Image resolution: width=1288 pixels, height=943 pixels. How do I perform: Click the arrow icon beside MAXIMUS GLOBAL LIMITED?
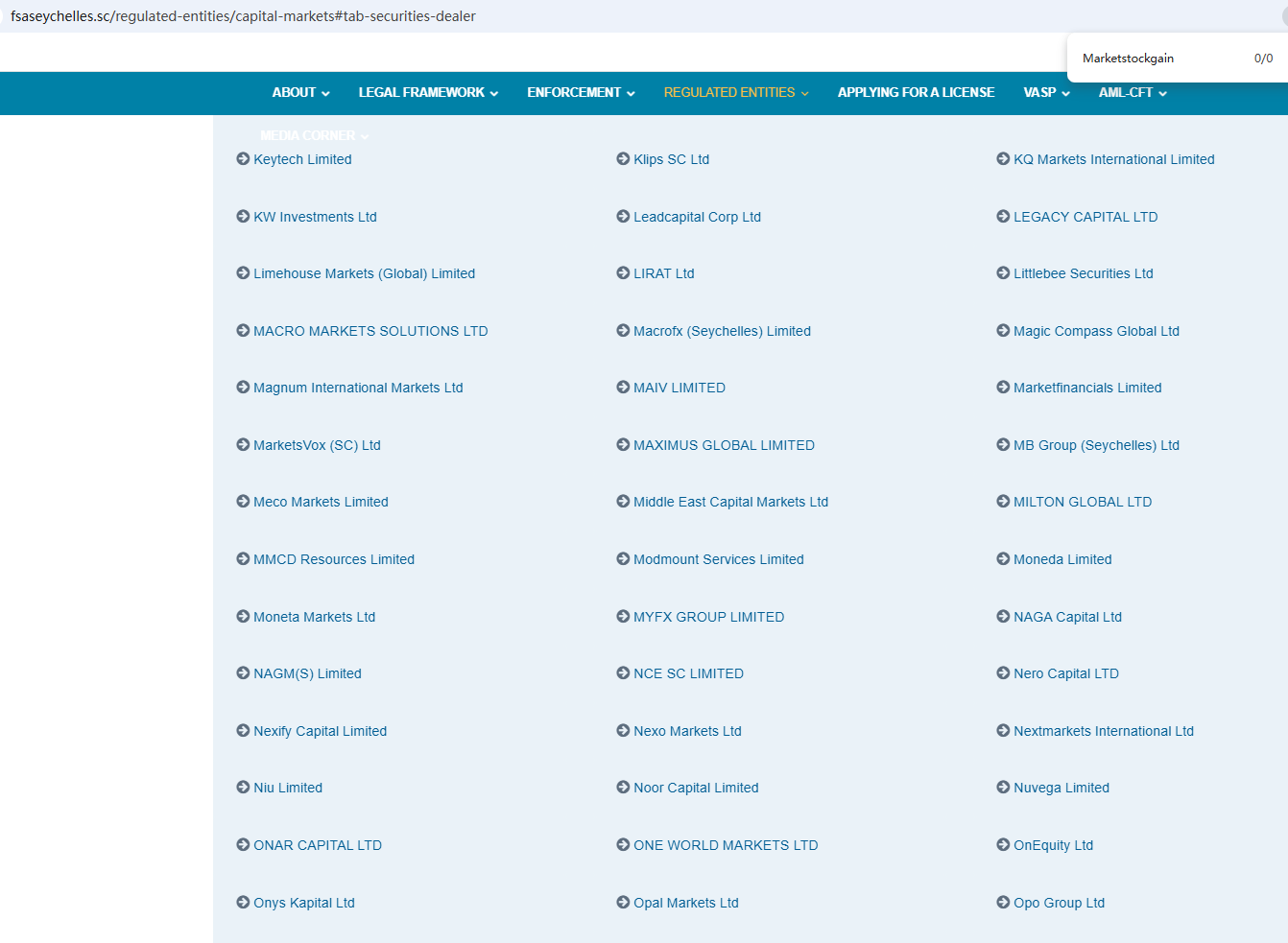tap(623, 445)
